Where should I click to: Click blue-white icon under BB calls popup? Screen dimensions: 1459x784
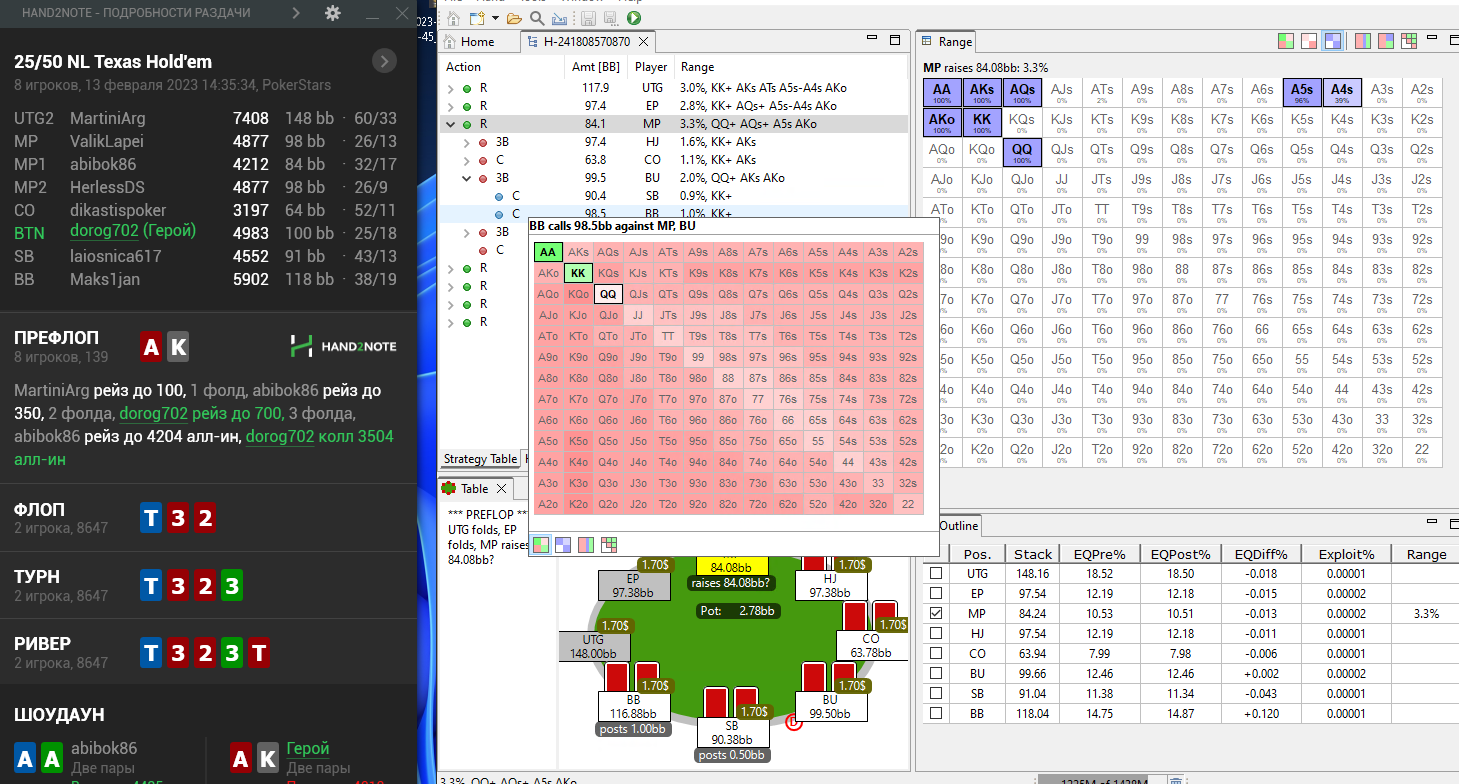coord(563,544)
